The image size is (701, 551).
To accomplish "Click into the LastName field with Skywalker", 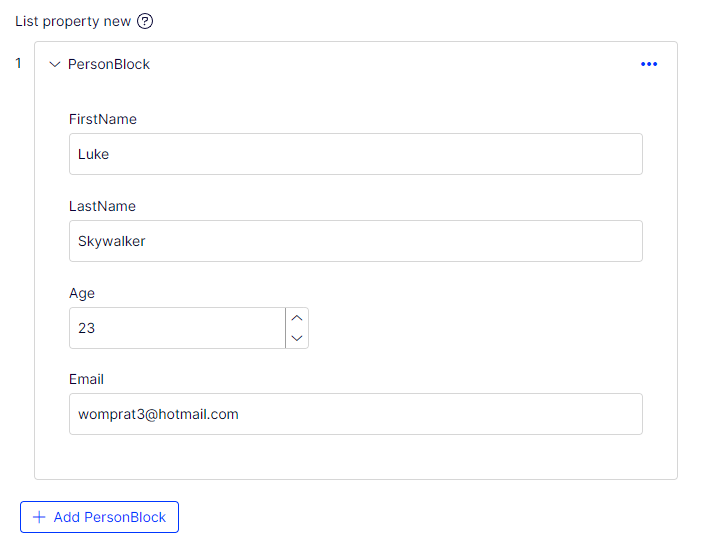I will [x=355, y=241].
